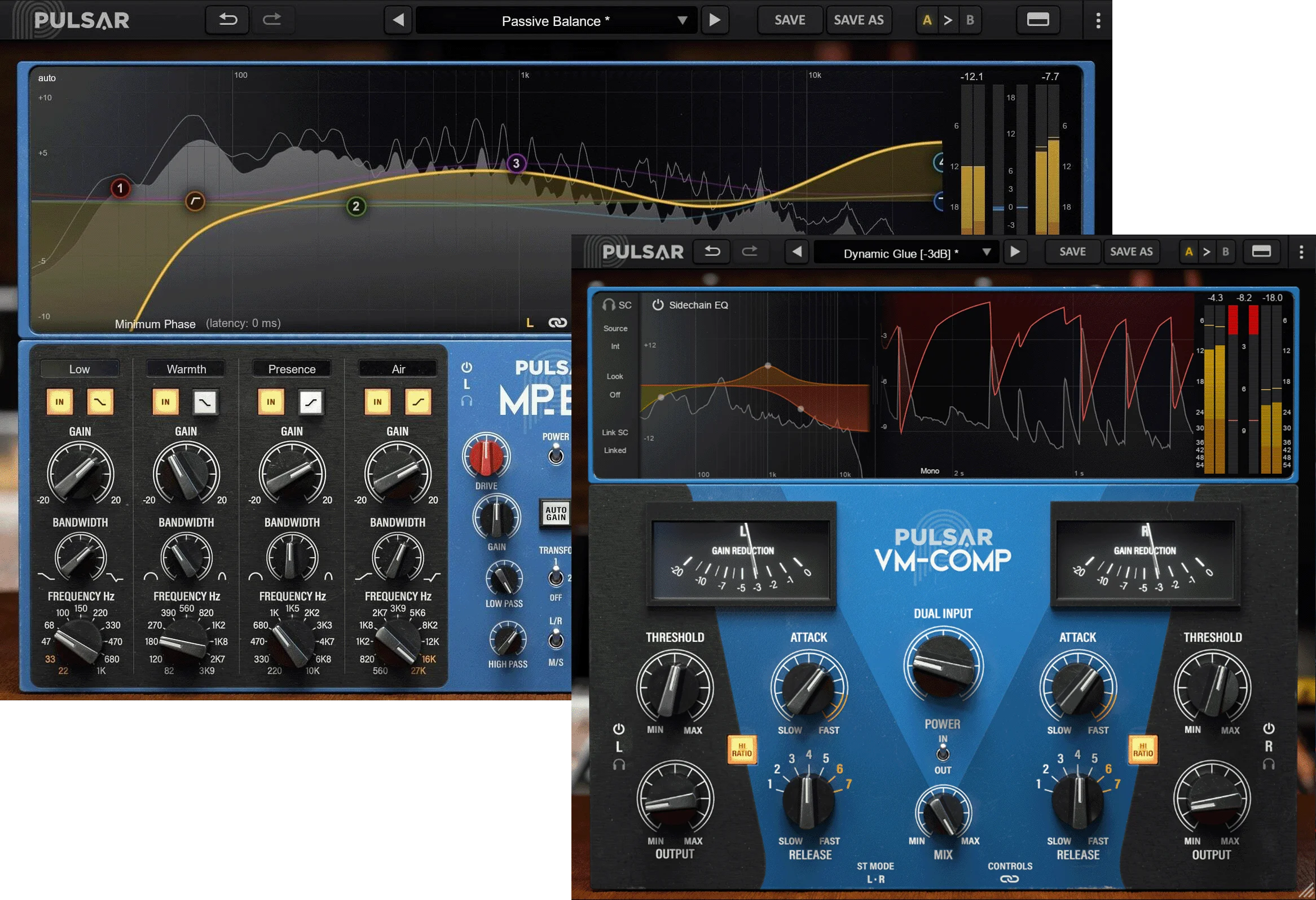Toggle Warmth band shelf shape button
This screenshot has height=900, width=1316.
(x=205, y=403)
